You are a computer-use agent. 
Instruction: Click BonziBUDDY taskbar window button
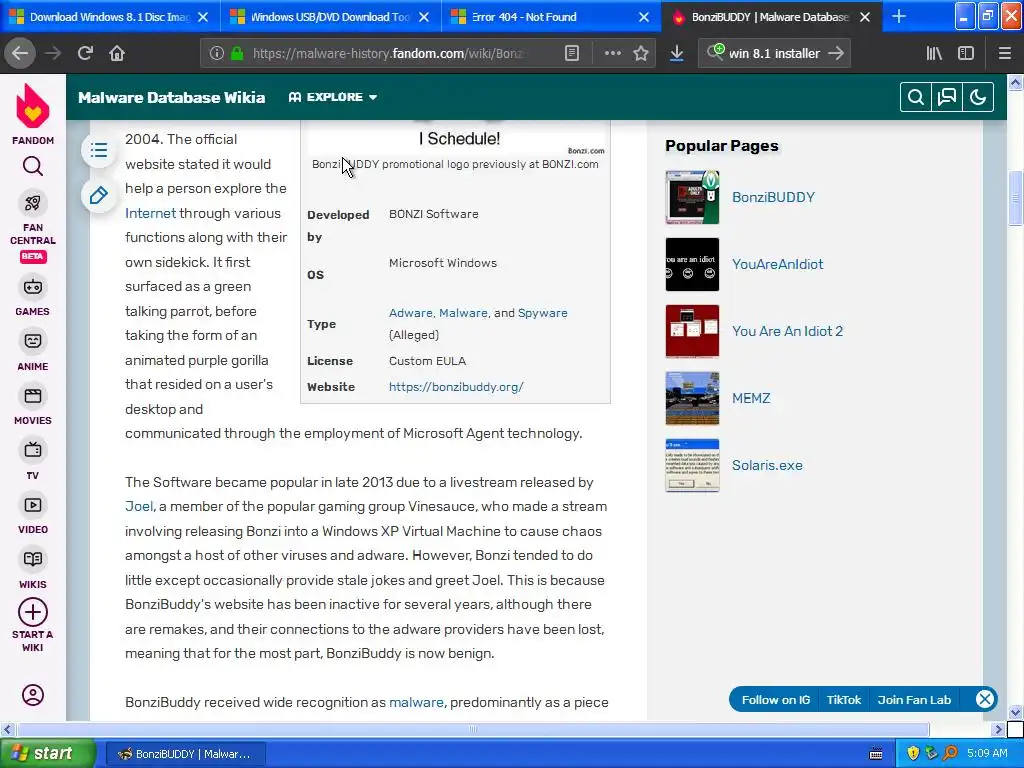click(185, 754)
